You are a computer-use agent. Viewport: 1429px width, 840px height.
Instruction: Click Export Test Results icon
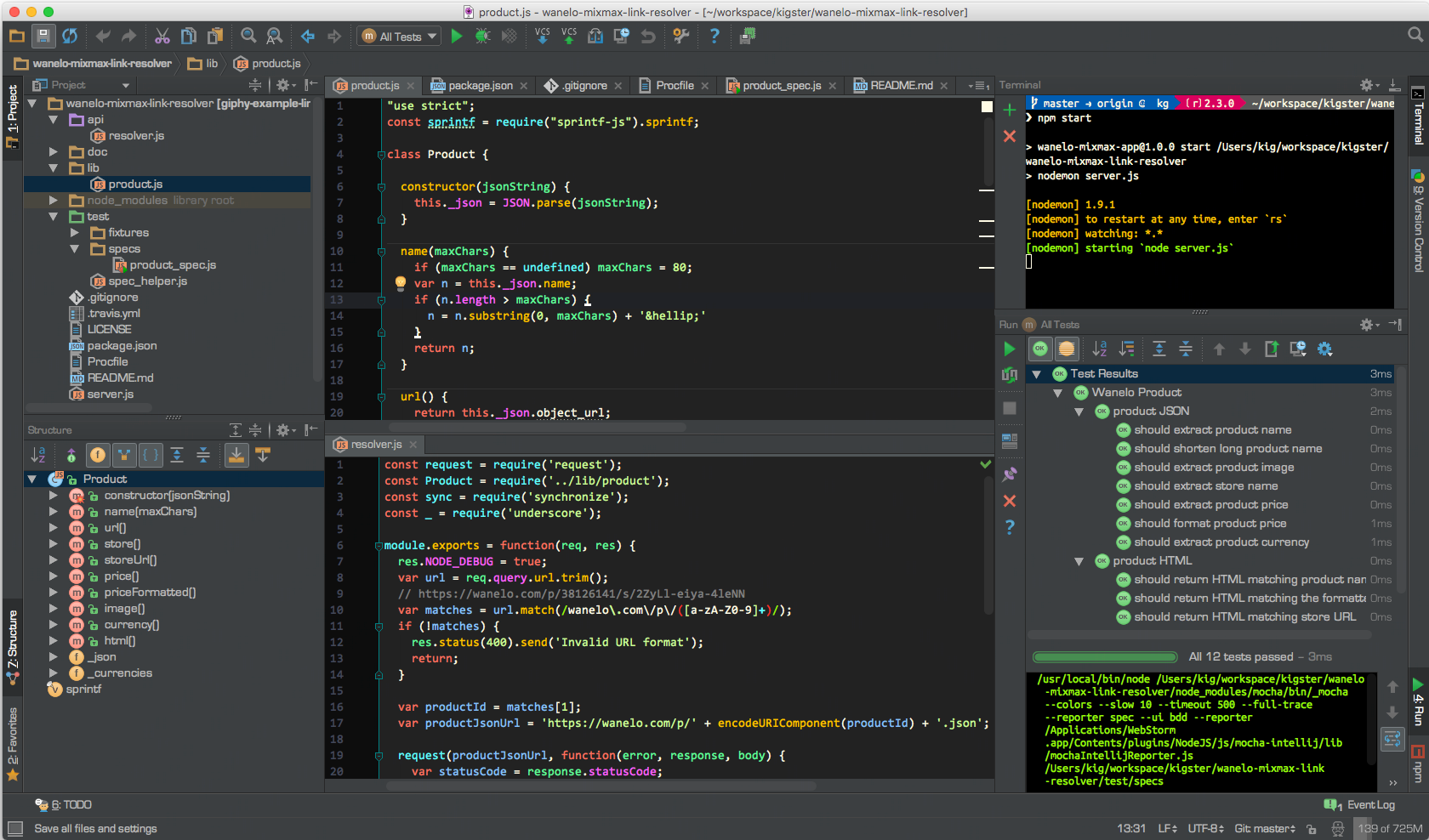(x=1272, y=349)
